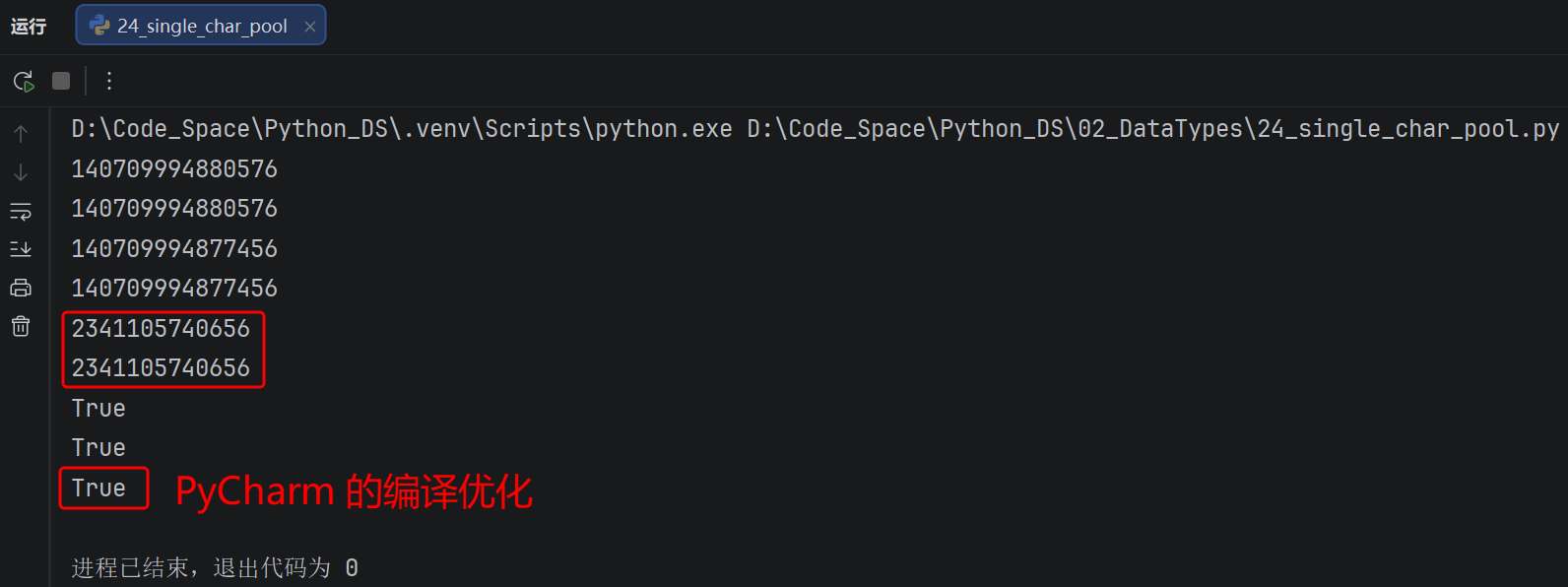The height and width of the screenshot is (587, 1568).
Task: Select the 24_single_char_pool run tab
Action: click(x=201, y=26)
